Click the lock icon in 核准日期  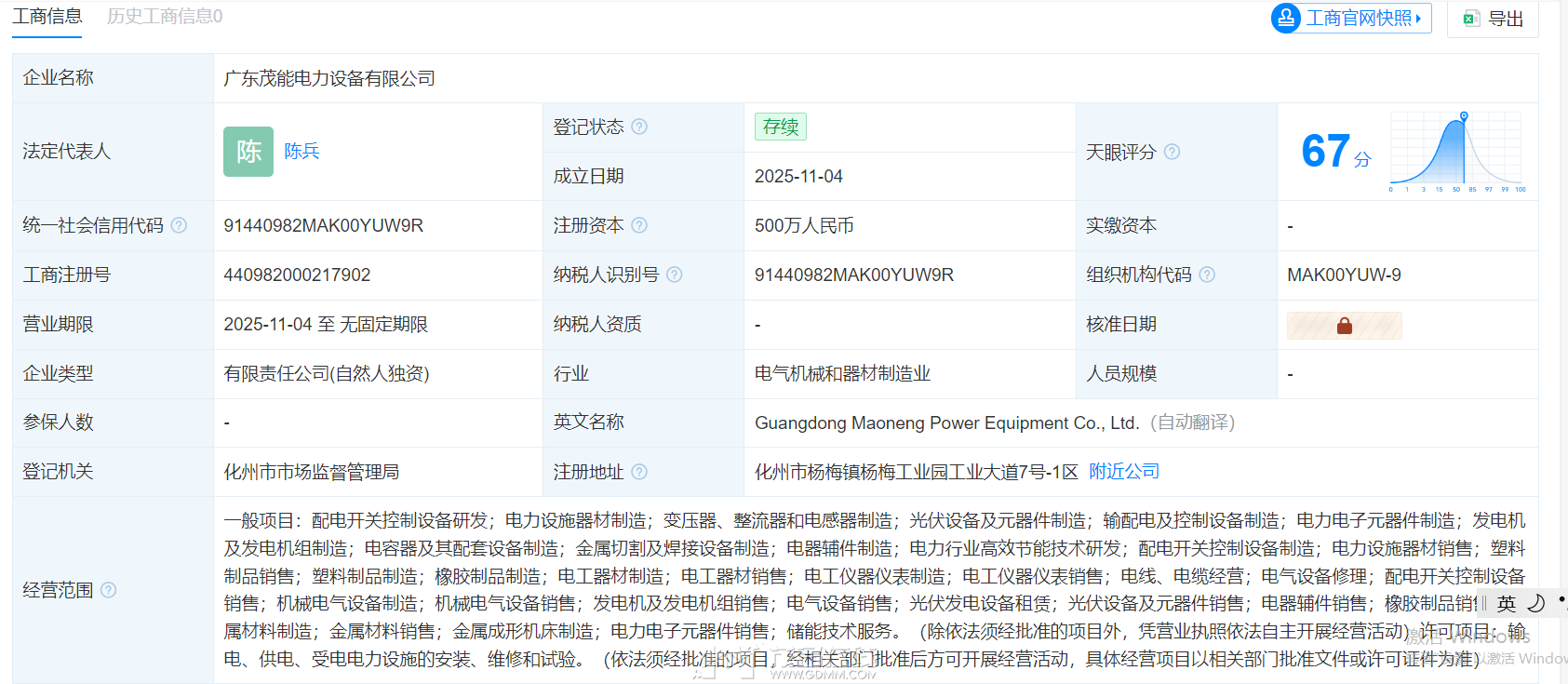1344,326
